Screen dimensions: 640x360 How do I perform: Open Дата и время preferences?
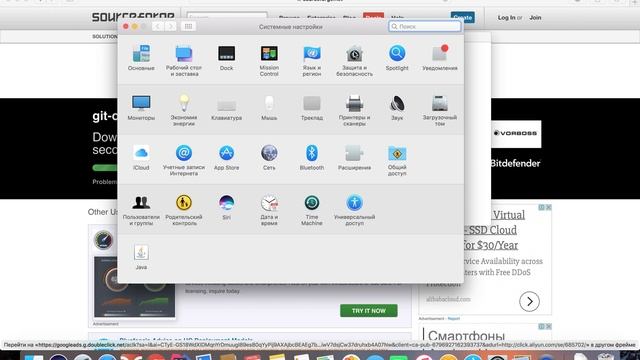pos(269,210)
